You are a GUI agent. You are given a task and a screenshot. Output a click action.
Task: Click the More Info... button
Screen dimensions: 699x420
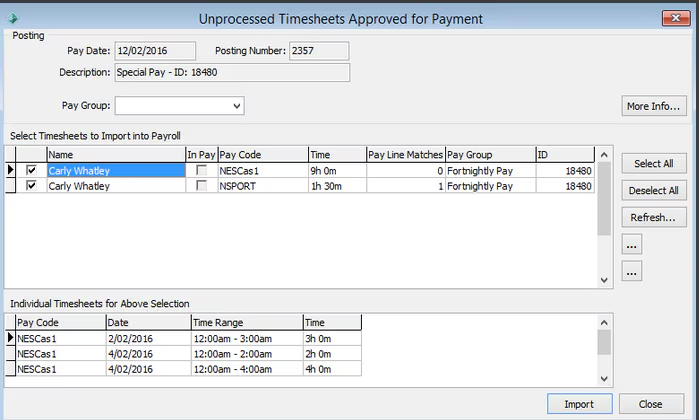654,106
